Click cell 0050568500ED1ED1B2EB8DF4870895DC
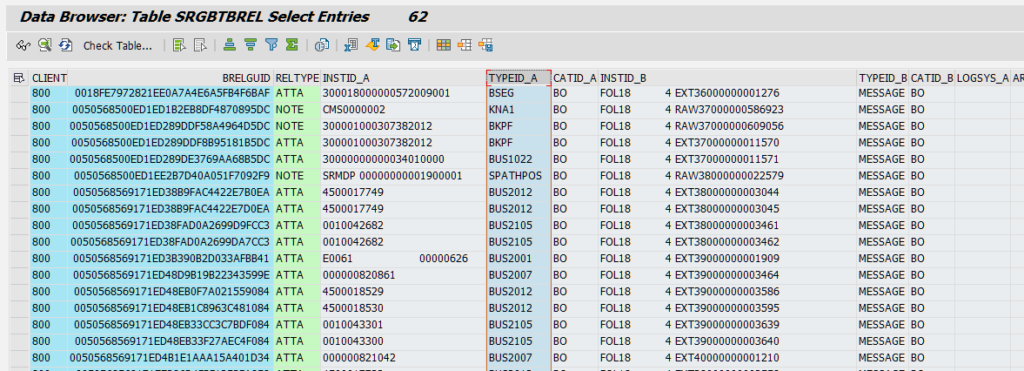The height and width of the screenshot is (371, 1024). click(170, 110)
